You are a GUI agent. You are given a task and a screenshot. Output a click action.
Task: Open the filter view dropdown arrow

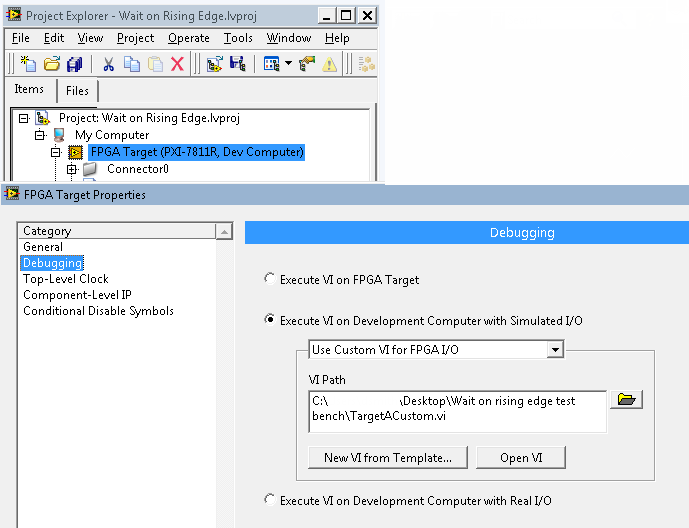[x=288, y=63]
